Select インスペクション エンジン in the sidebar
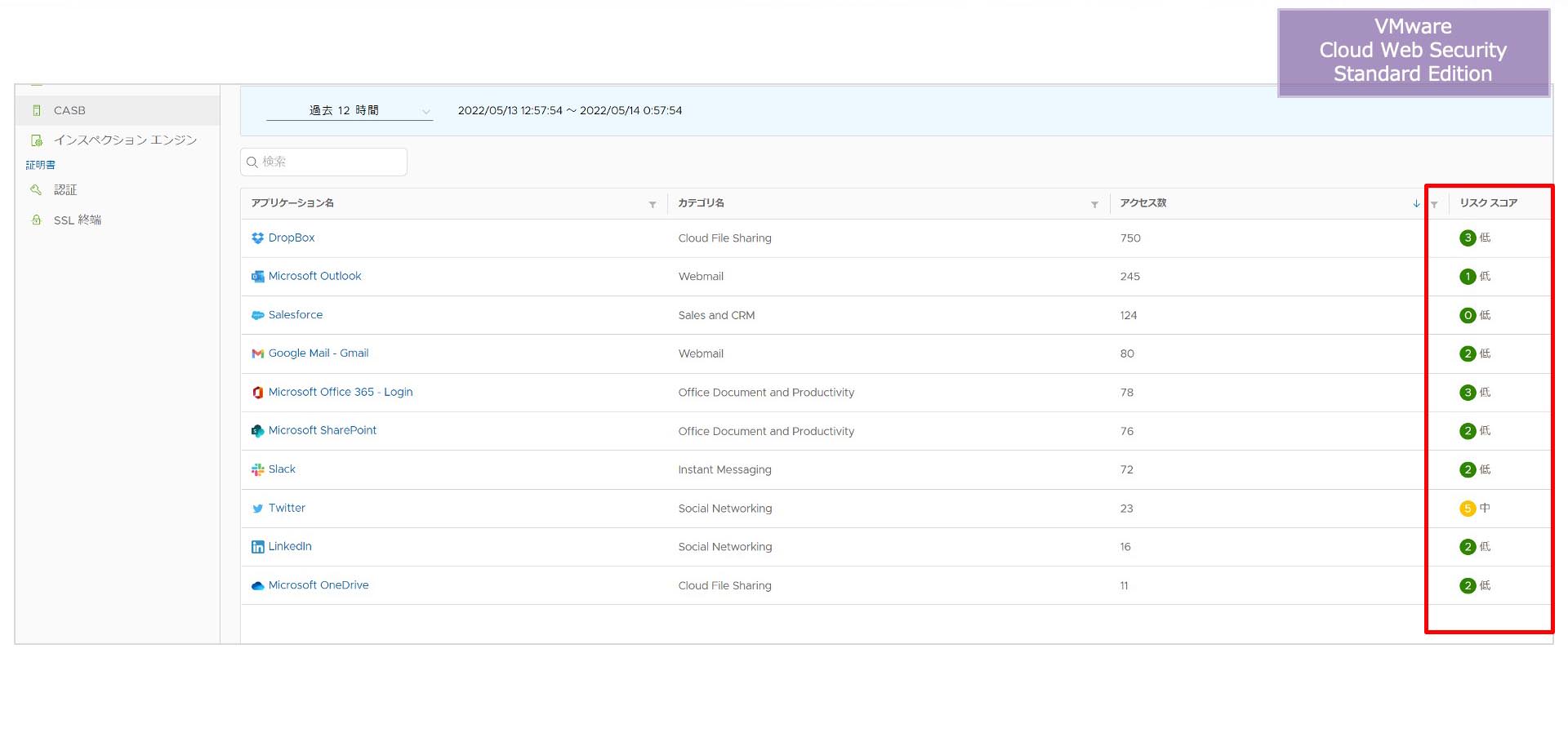Screen dimensions: 1568x751 coord(125,139)
